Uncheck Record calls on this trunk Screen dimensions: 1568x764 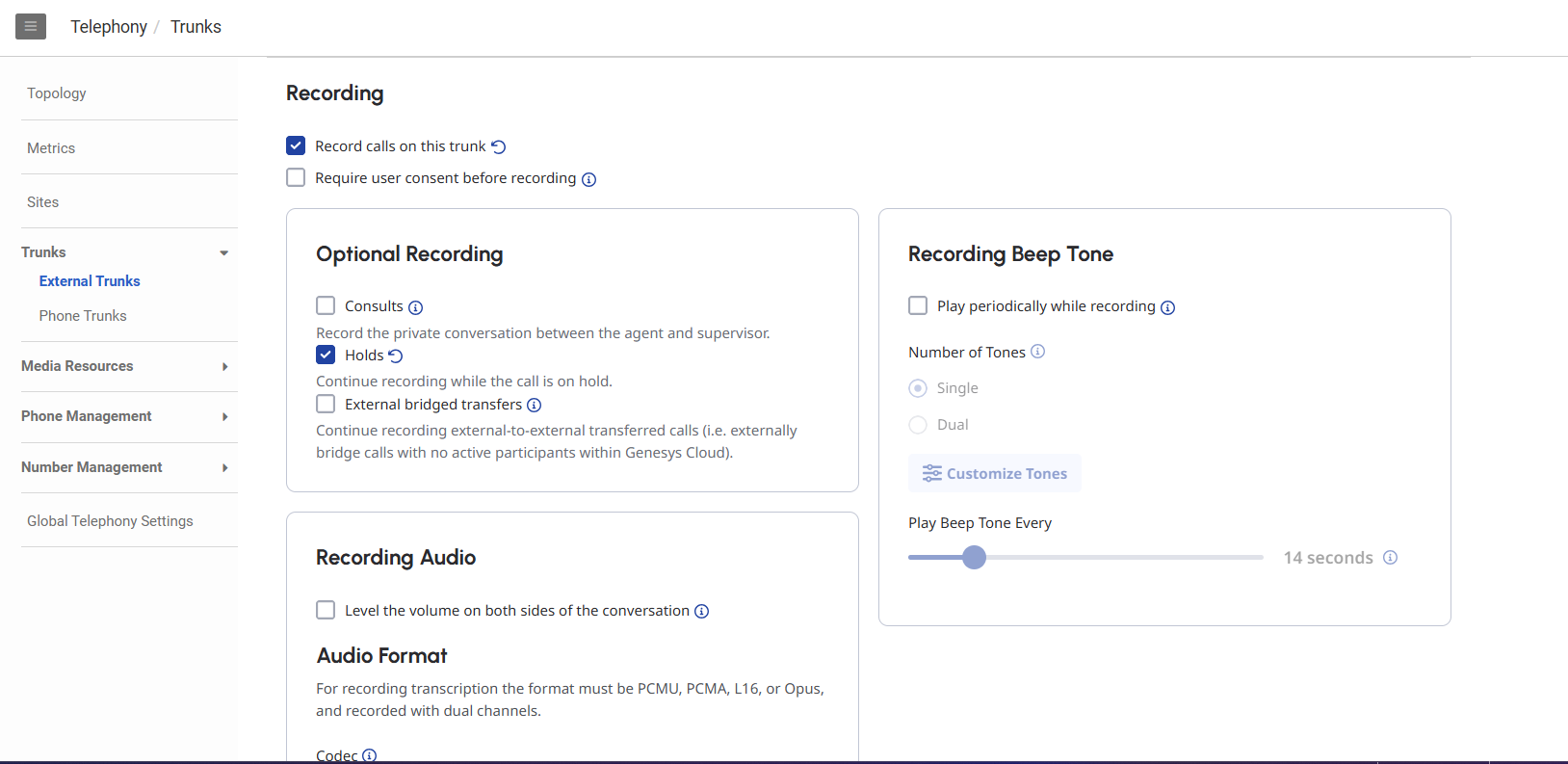[x=296, y=146]
